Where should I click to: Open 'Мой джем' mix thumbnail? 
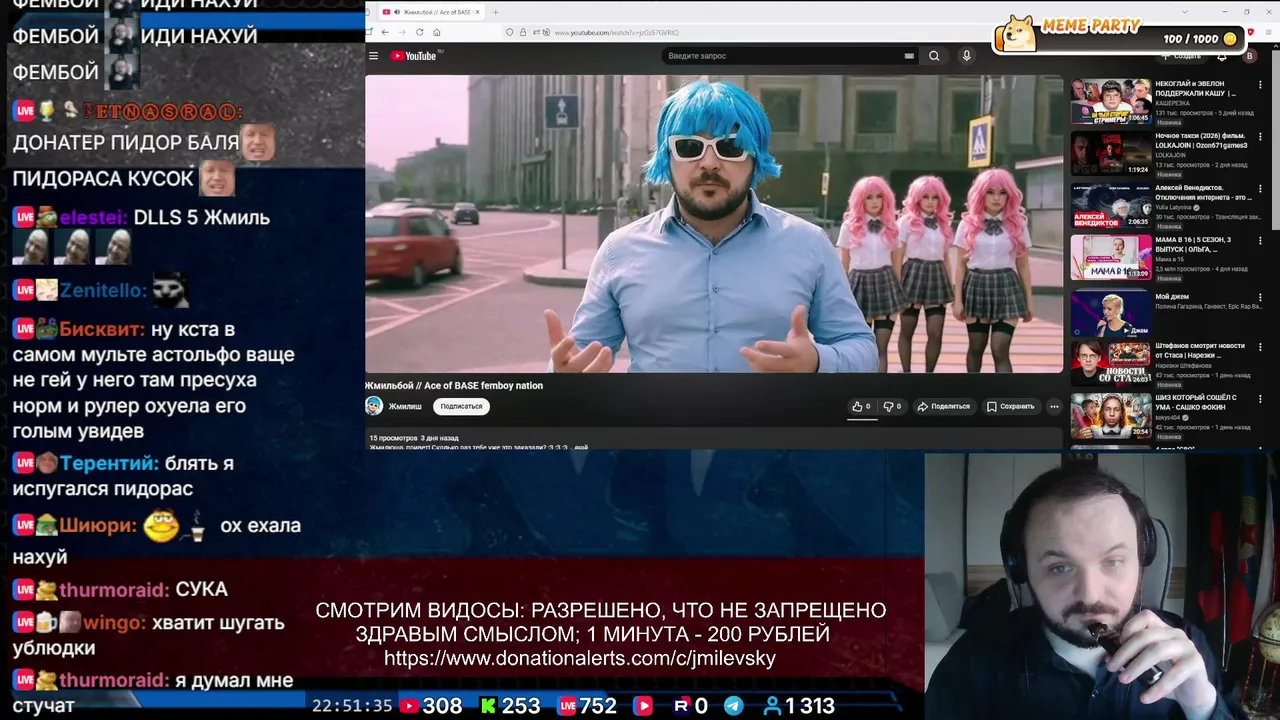pyautogui.click(x=1111, y=313)
